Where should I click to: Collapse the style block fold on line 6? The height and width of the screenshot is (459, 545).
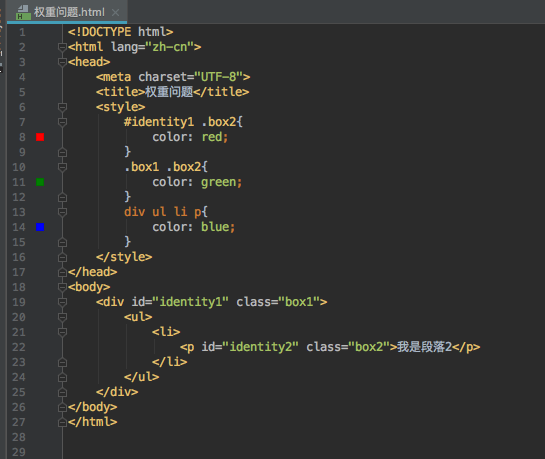[x=62, y=107]
